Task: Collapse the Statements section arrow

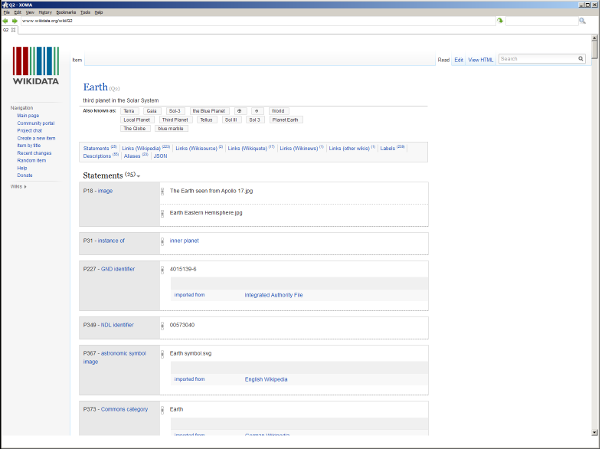Action: click(x=139, y=176)
